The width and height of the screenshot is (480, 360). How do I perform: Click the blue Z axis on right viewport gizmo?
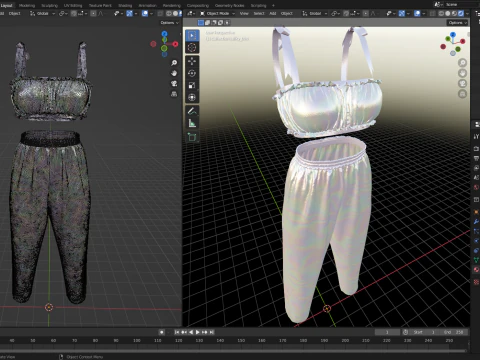453,35
